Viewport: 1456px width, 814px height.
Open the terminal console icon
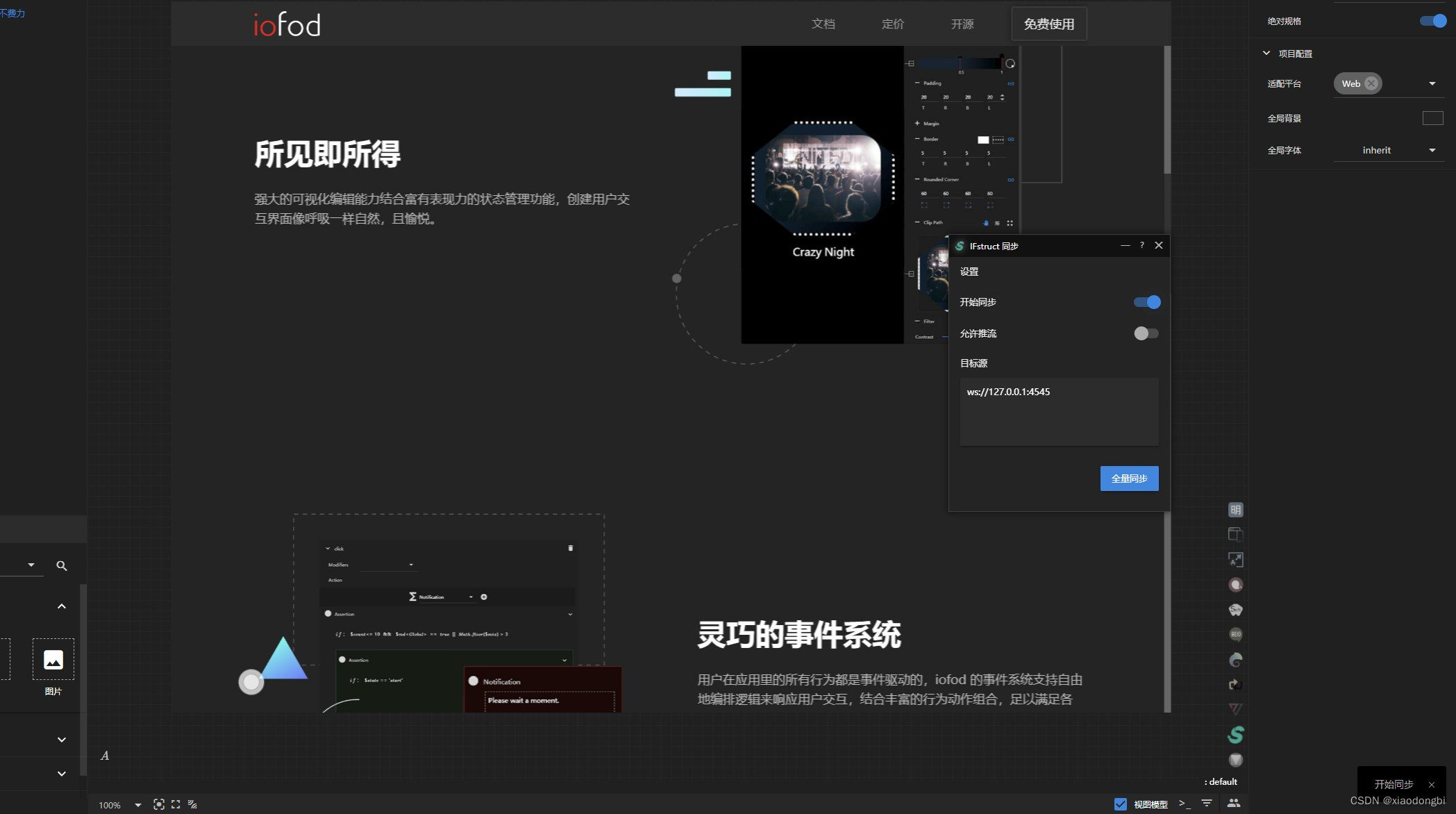pos(1185,804)
